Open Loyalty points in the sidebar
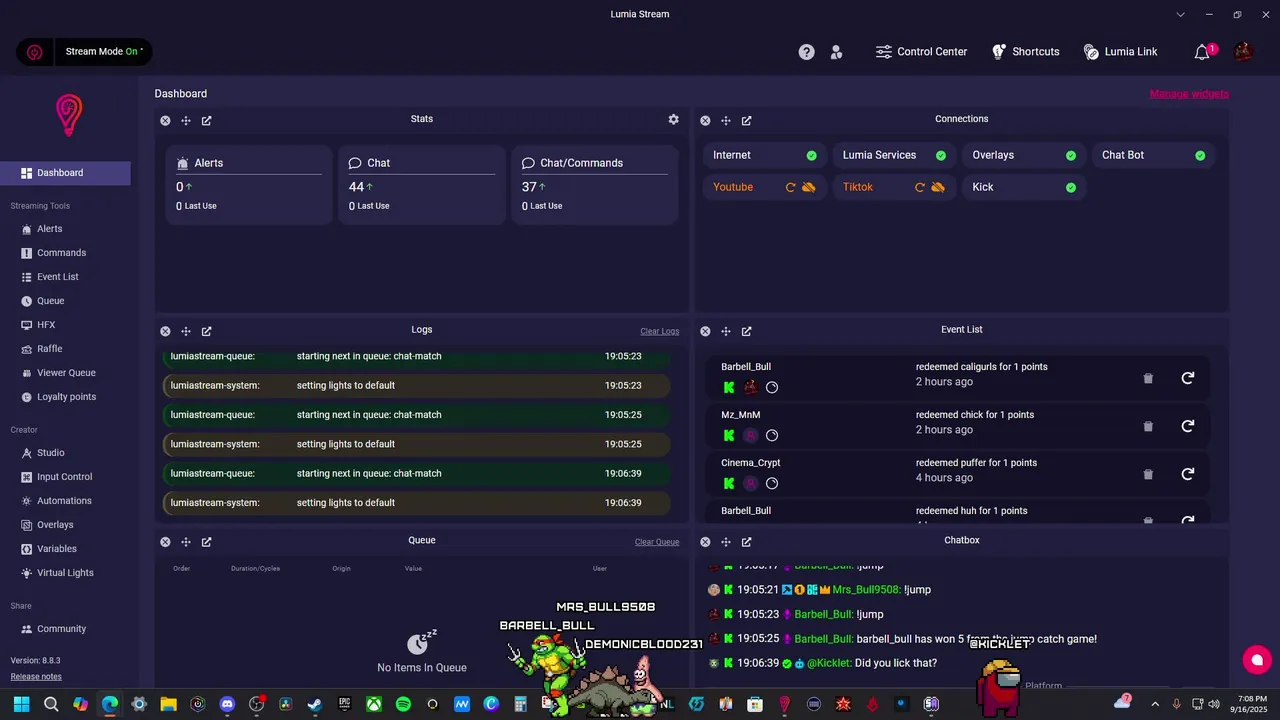Viewport: 1280px width, 720px height. [x=65, y=397]
